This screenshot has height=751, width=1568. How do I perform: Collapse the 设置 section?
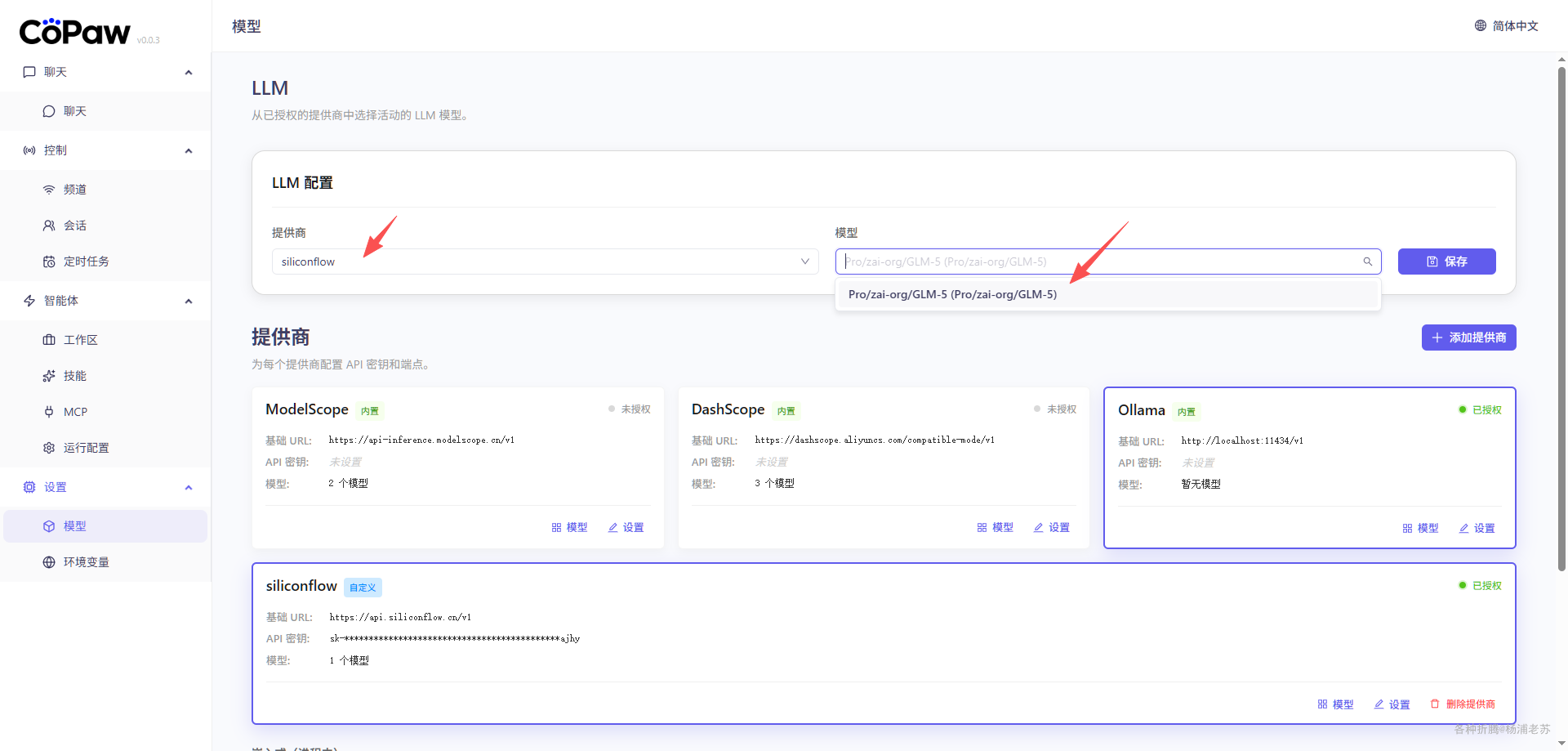189,487
